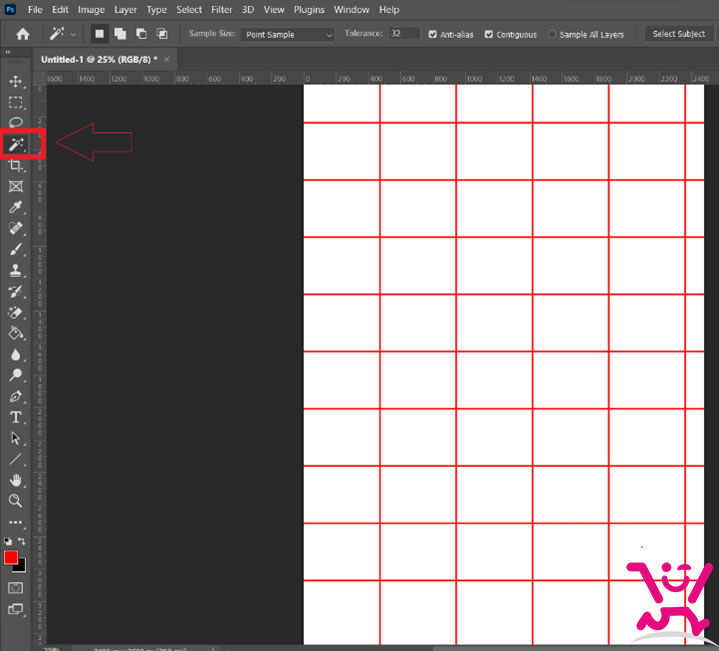Viewport: 719px width, 651px height.
Task: Select the Move tool
Action: point(16,82)
